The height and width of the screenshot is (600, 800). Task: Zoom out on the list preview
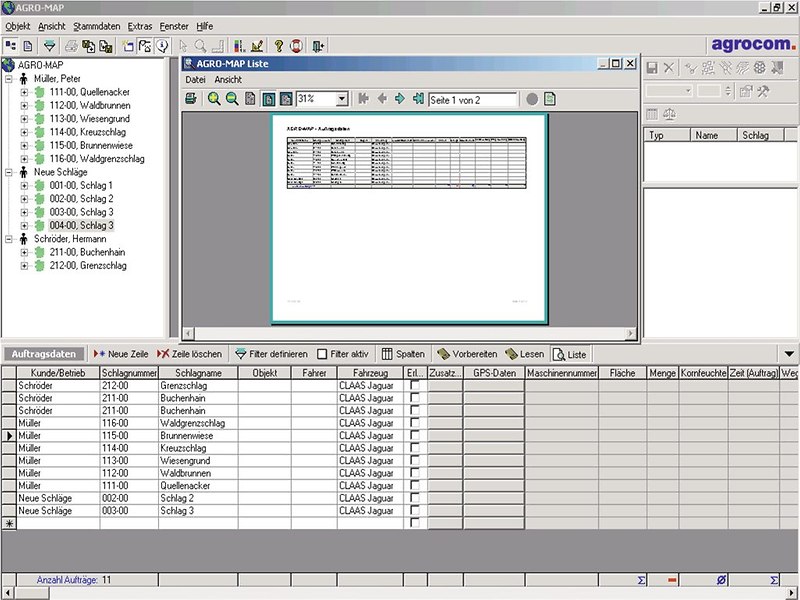232,99
